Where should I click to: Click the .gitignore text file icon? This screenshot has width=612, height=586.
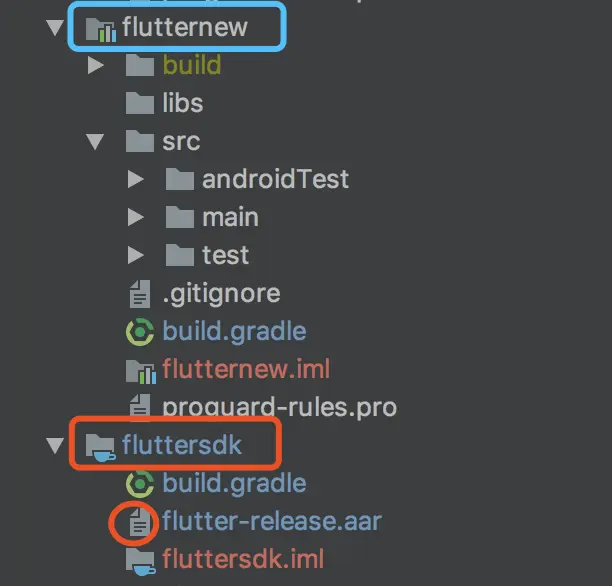(x=140, y=294)
